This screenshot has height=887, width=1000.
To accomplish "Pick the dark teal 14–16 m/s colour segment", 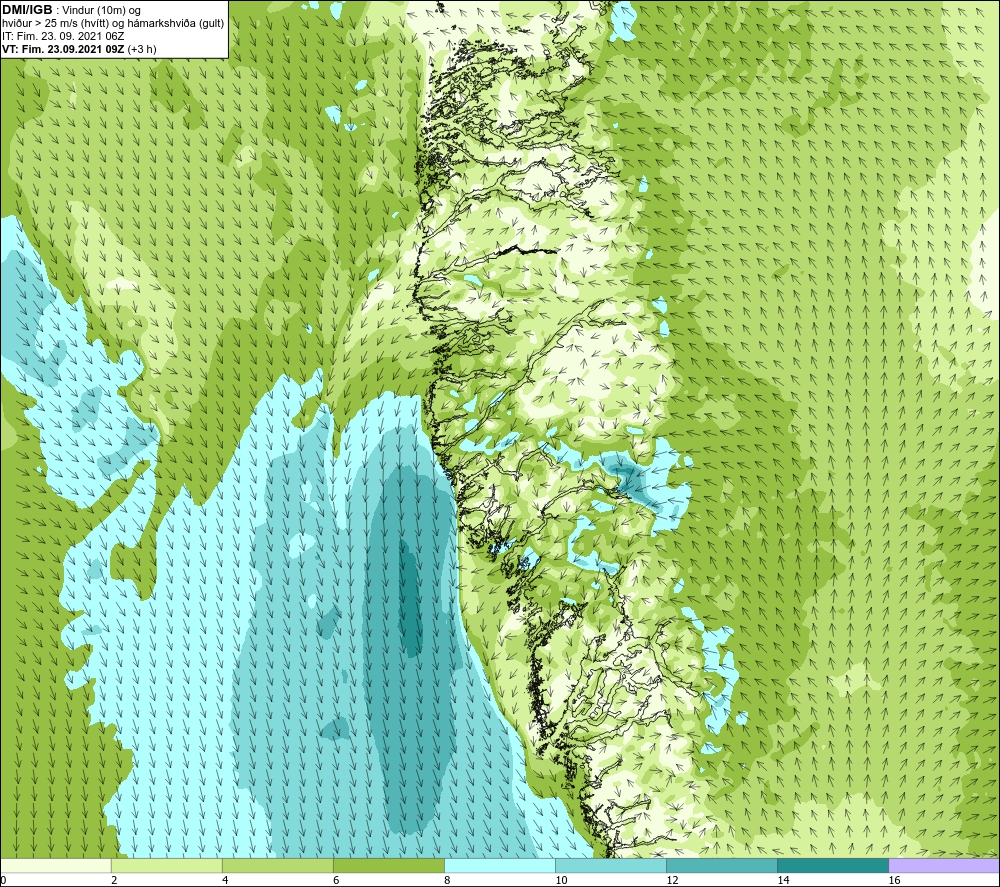I will (x=833, y=865).
